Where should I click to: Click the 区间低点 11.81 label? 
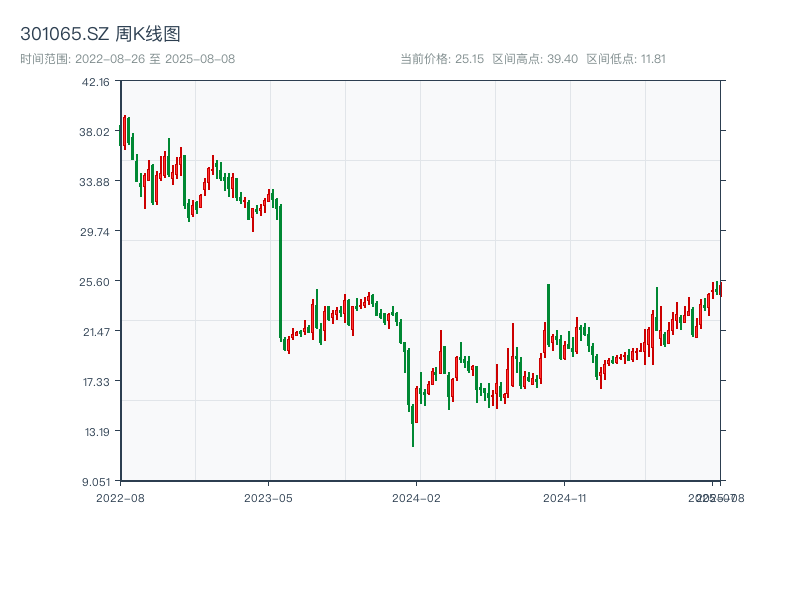point(626,59)
